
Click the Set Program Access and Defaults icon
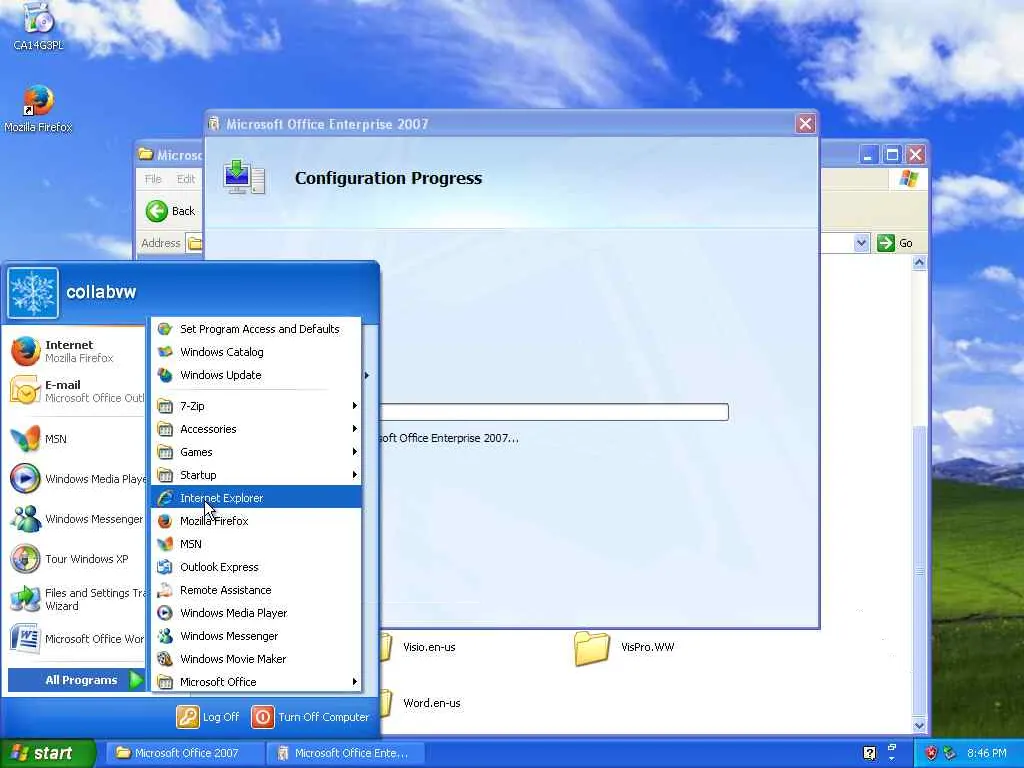(165, 329)
